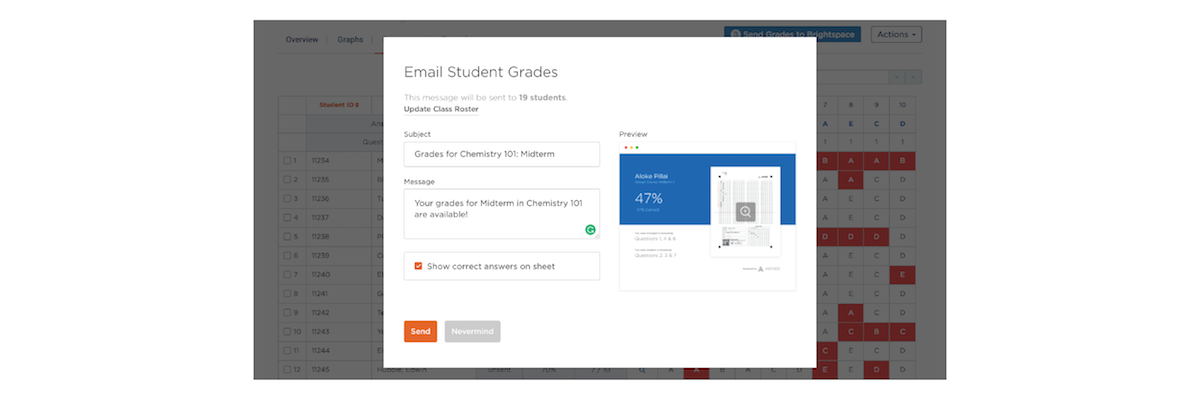This screenshot has height=400, width=1200.
Task: Click the Nevermind button
Action: pyautogui.click(x=472, y=331)
